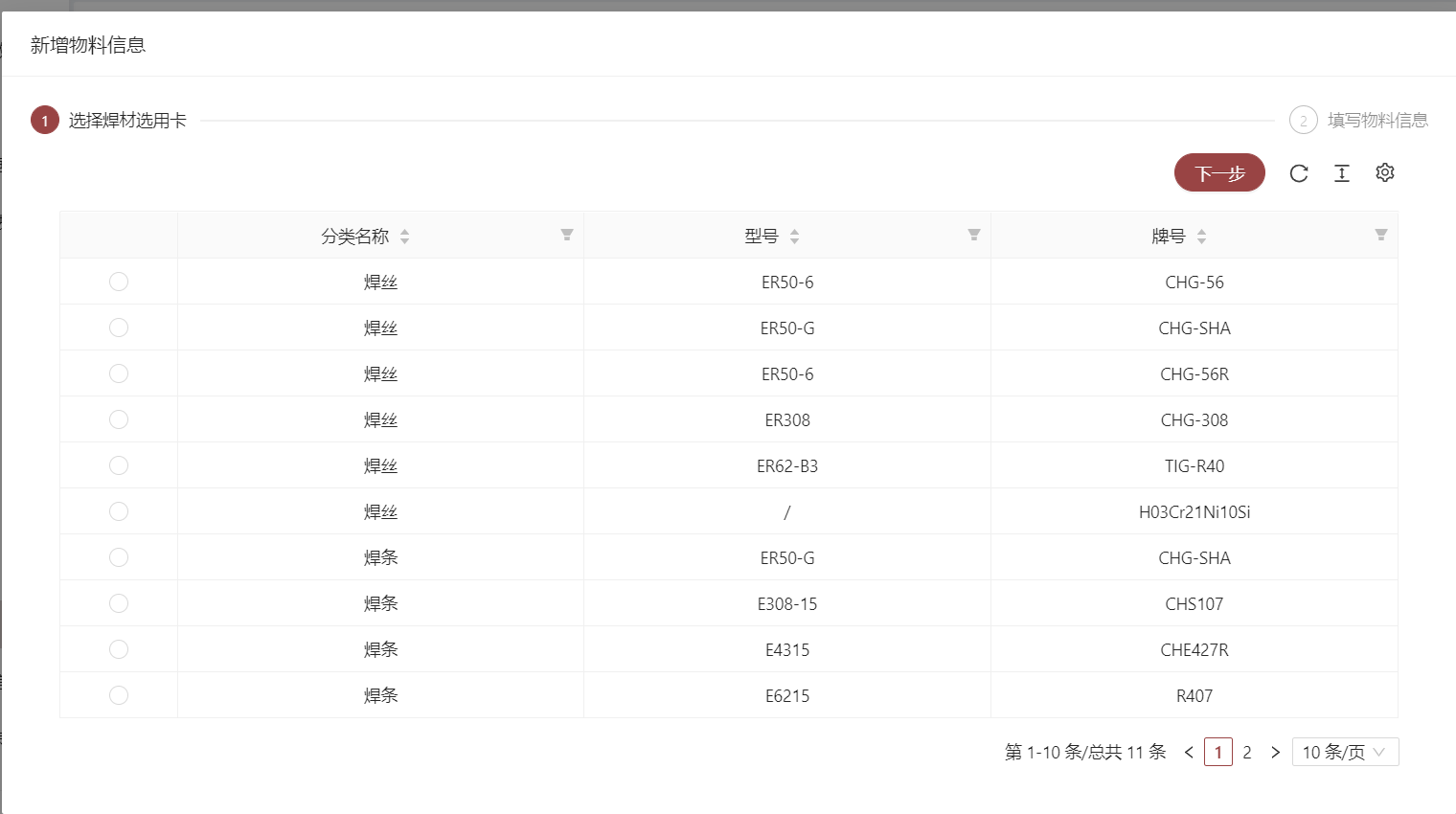
Task: Select radio for 焊丝 ER50-G CHG-SHA row
Action: 119,328
